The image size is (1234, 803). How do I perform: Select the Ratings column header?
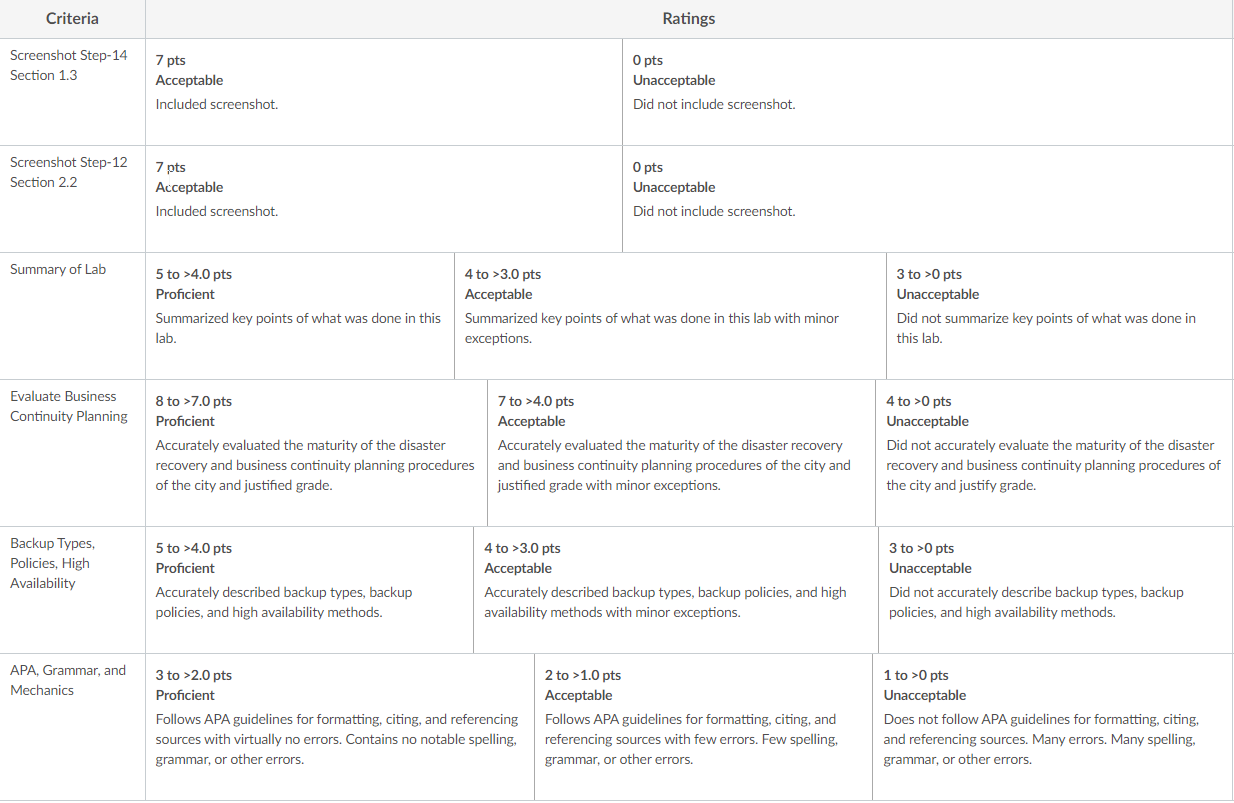(x=689, y=19)
